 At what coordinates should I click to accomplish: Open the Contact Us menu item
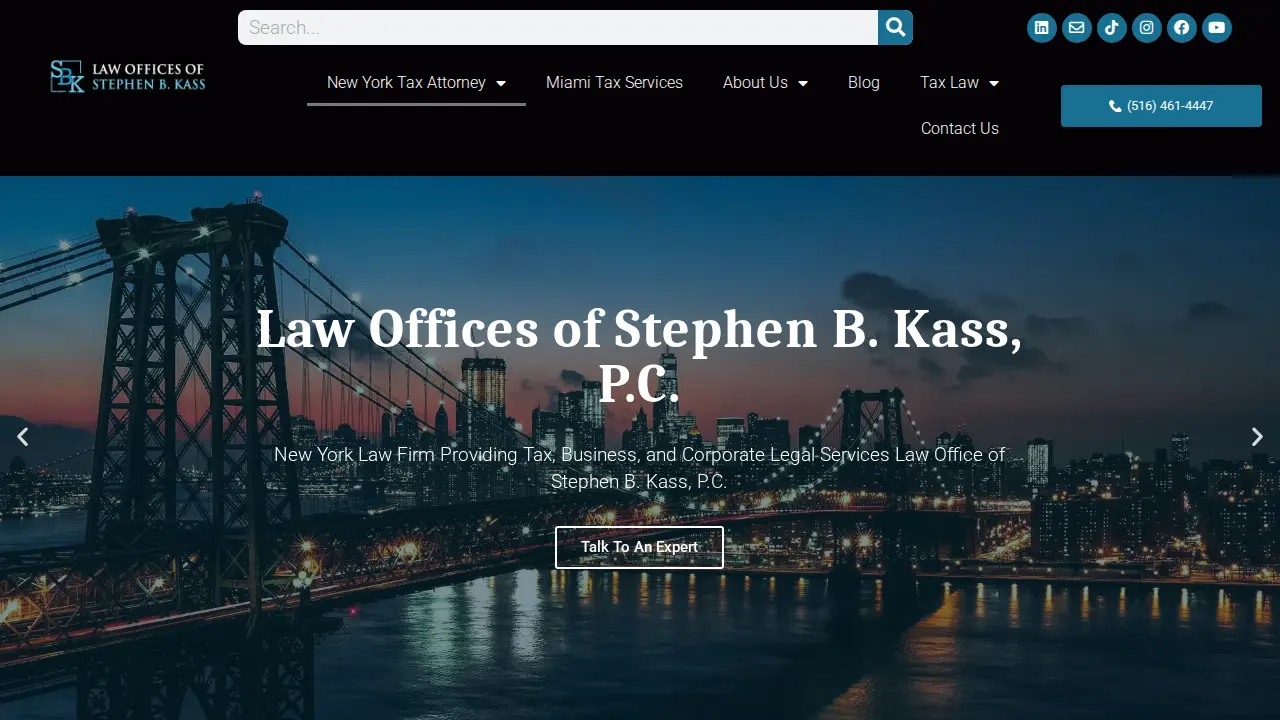point(960,128)
